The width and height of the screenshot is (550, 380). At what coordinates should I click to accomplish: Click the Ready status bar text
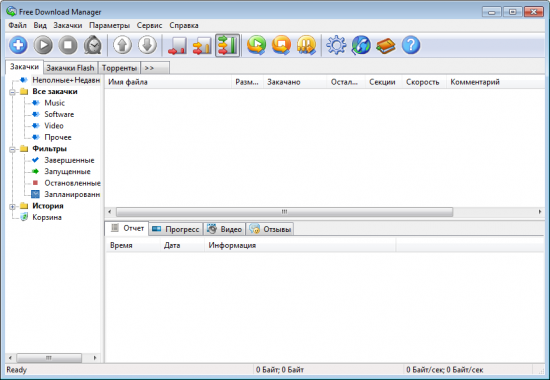click(16, 370)
